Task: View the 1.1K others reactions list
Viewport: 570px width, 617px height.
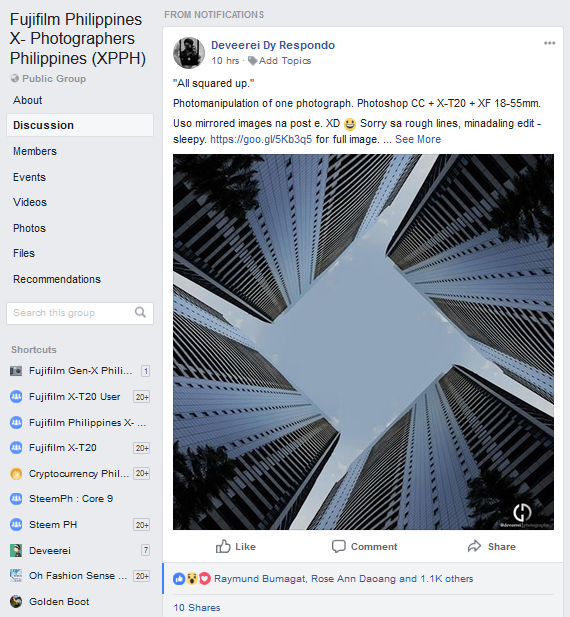Action: click(446, 578)
